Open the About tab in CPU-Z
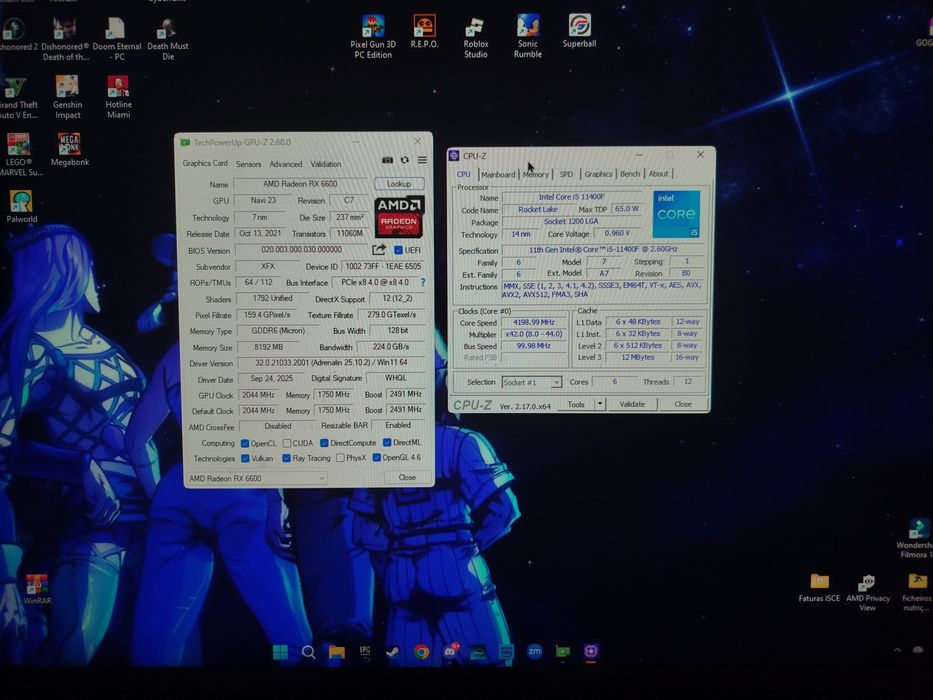 click(x=658, y=174)
